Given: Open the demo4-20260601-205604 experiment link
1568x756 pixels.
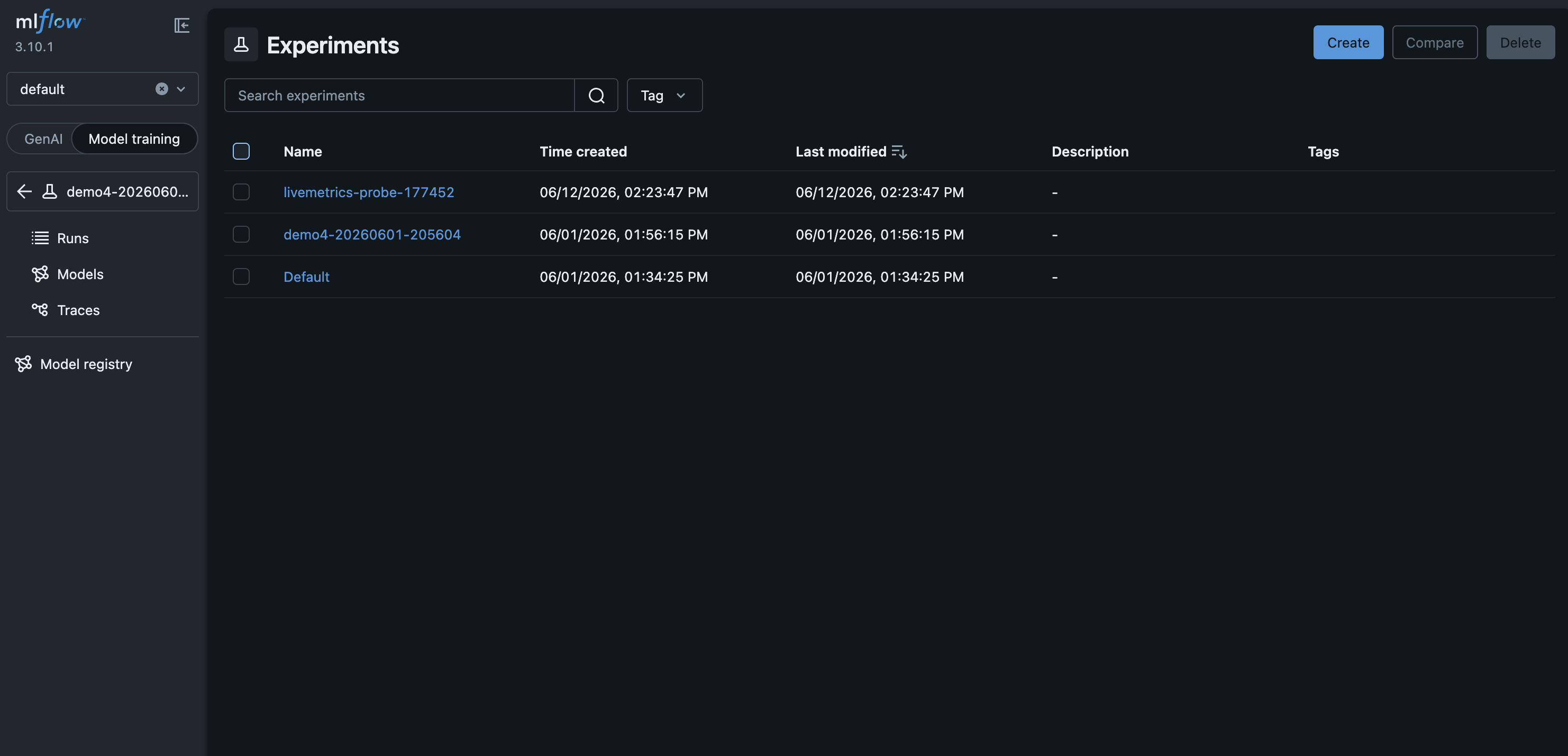Looking at the screenshot, I should coord(372,234).
